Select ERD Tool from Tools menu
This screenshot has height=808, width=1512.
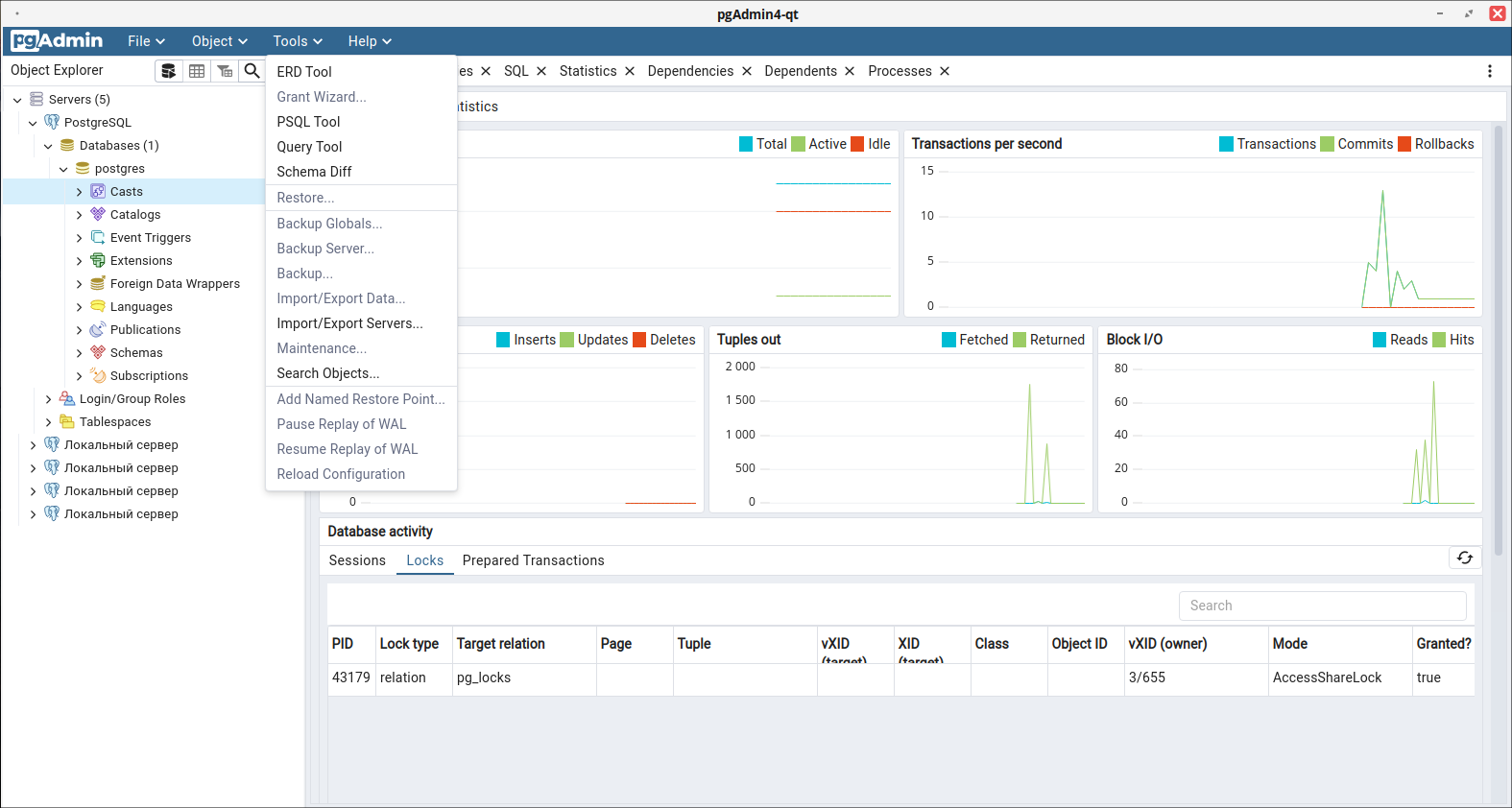pos(361,72)
